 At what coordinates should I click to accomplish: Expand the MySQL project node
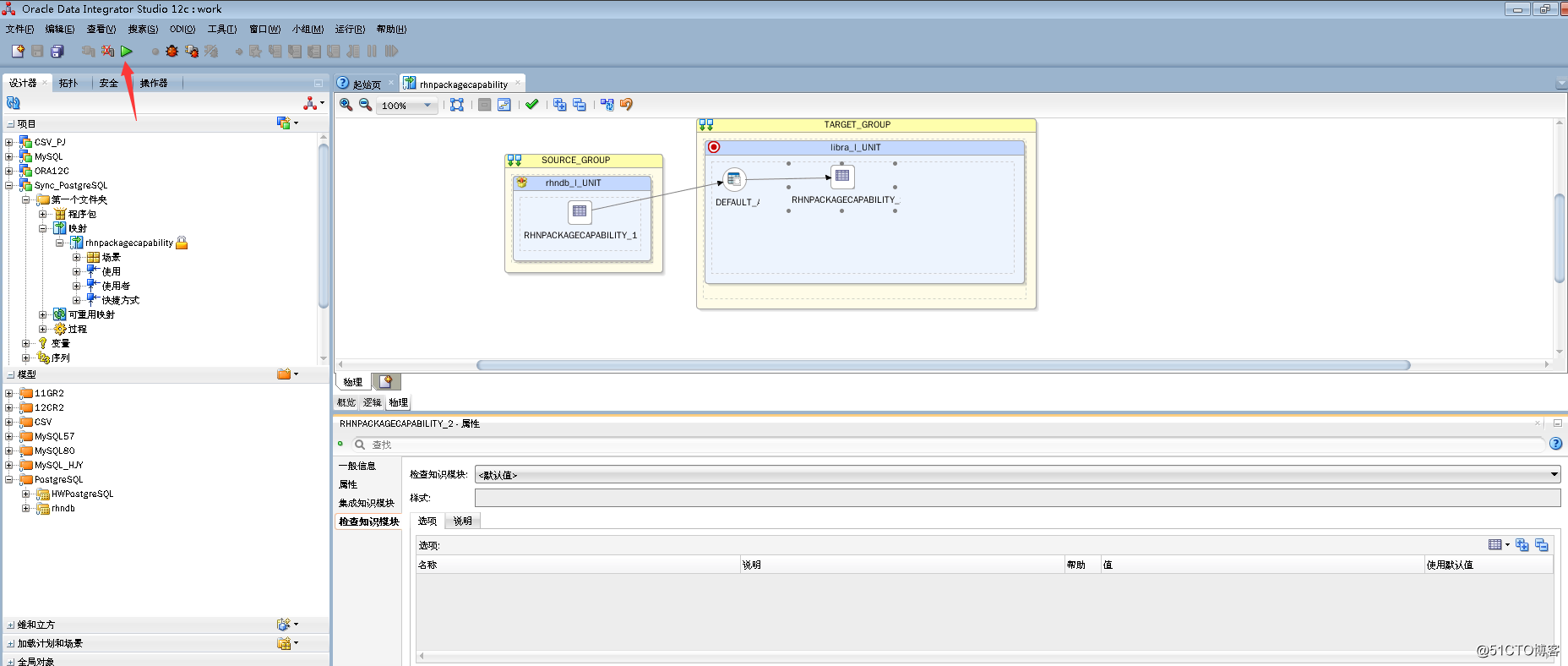(9, 156)
